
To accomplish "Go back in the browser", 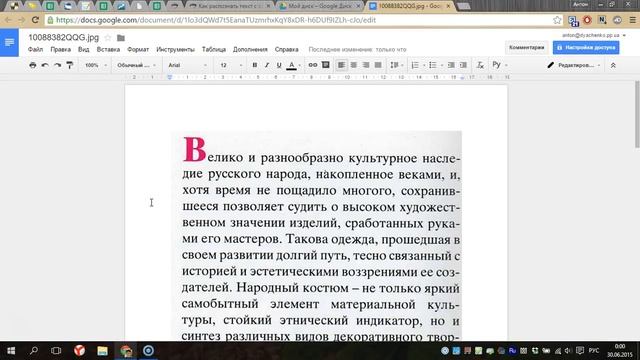I will [8, 20].
